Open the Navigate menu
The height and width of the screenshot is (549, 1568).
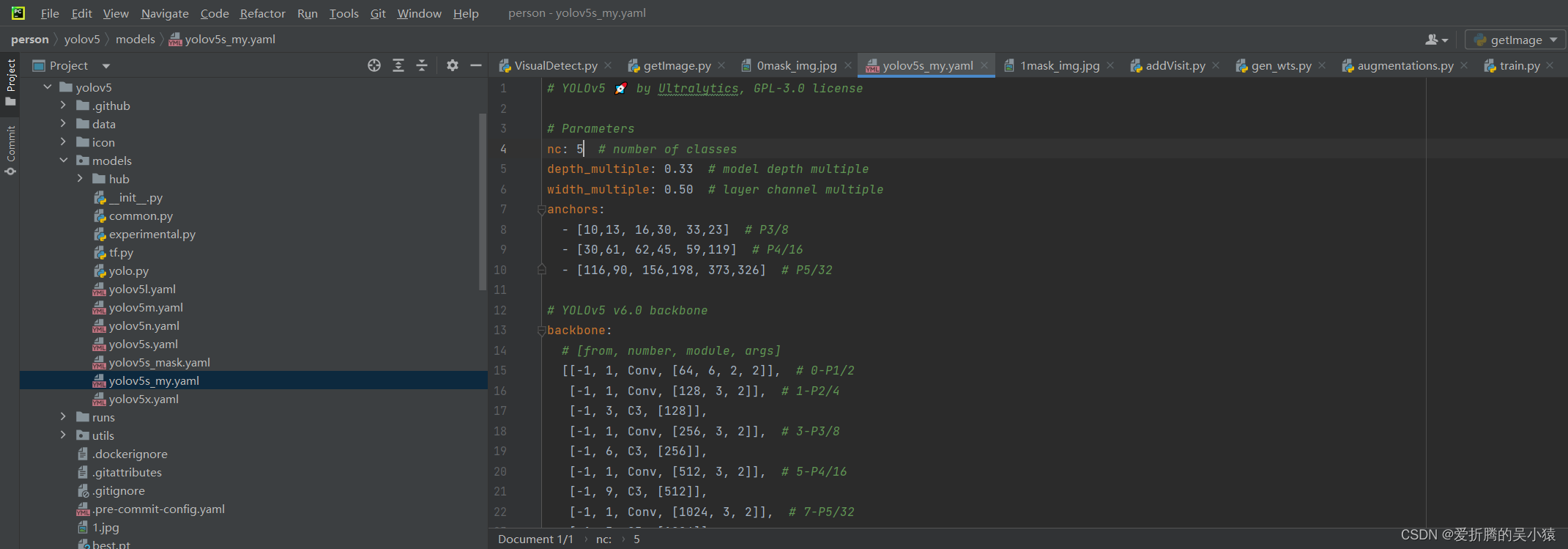[165, 13]
